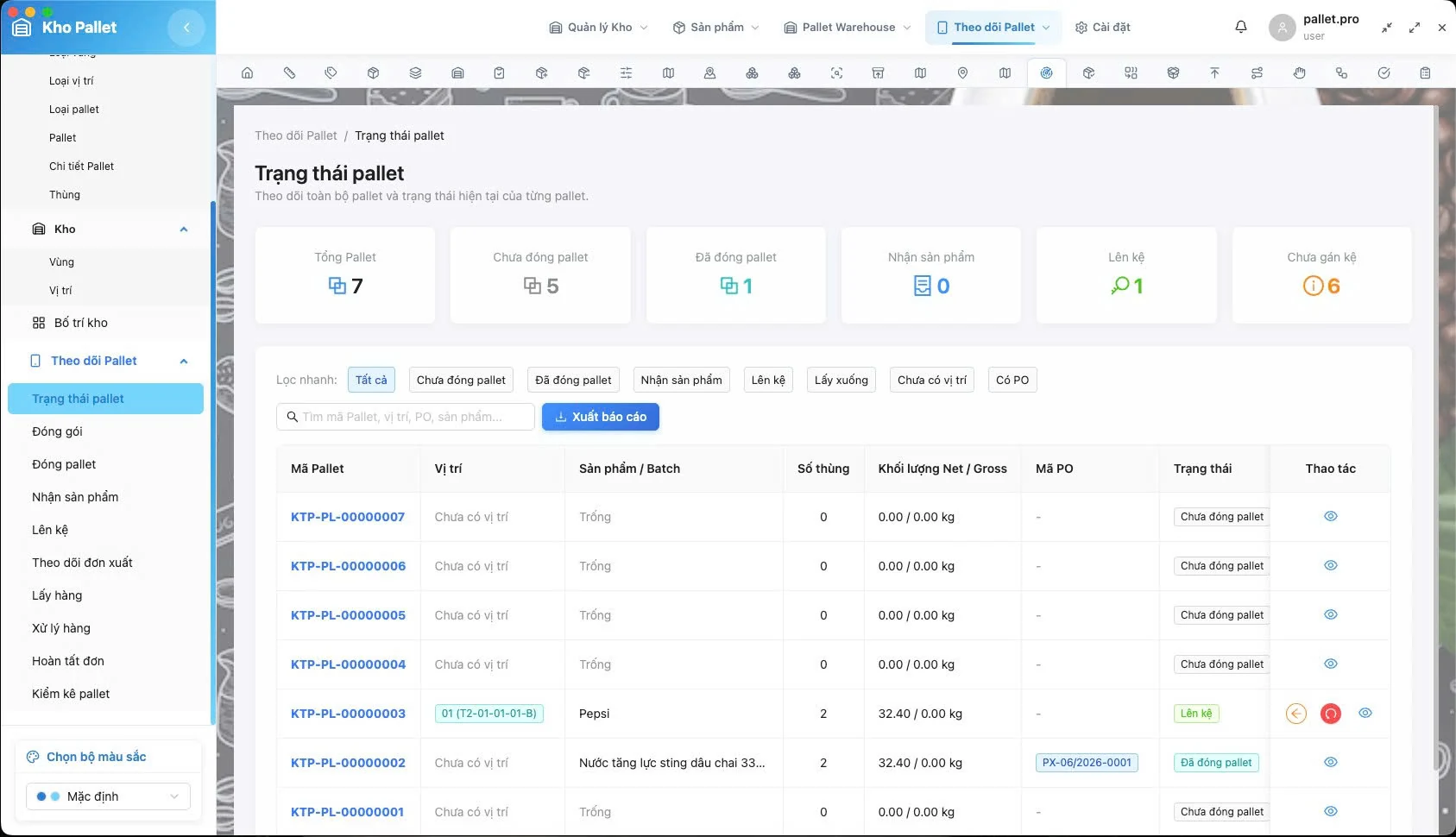Screen dimensions: 1456x837
Task: Open the clipboard with checkmark toolbar icon
Action: pos(499,73)
